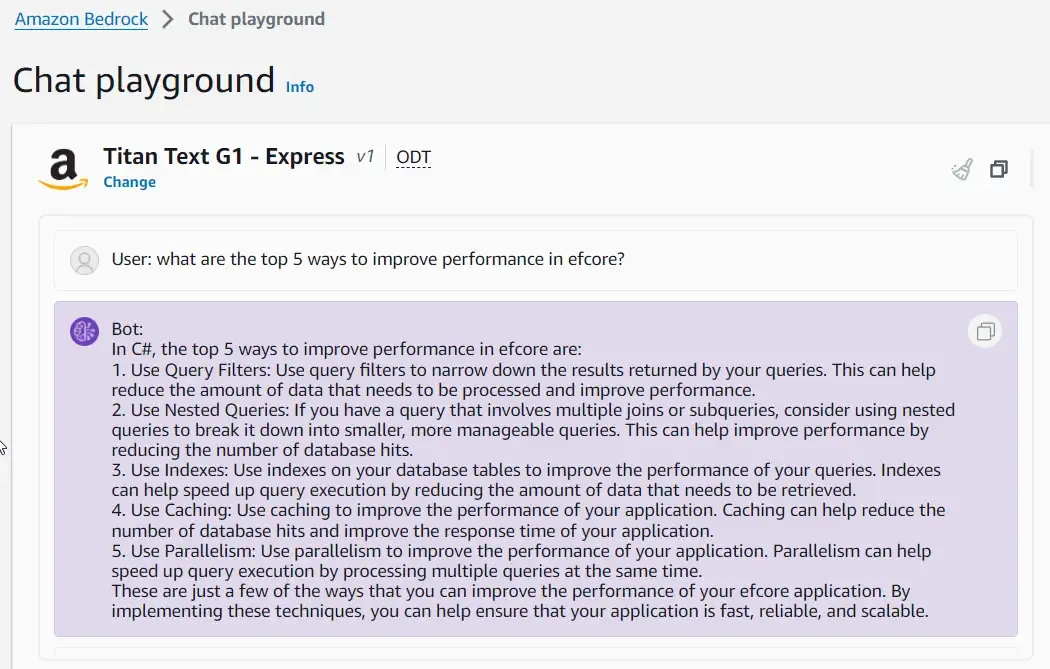This screenshot has height=669, width=1050.
Task: Click the broom icon to clear chat
Action: (962, 169)
